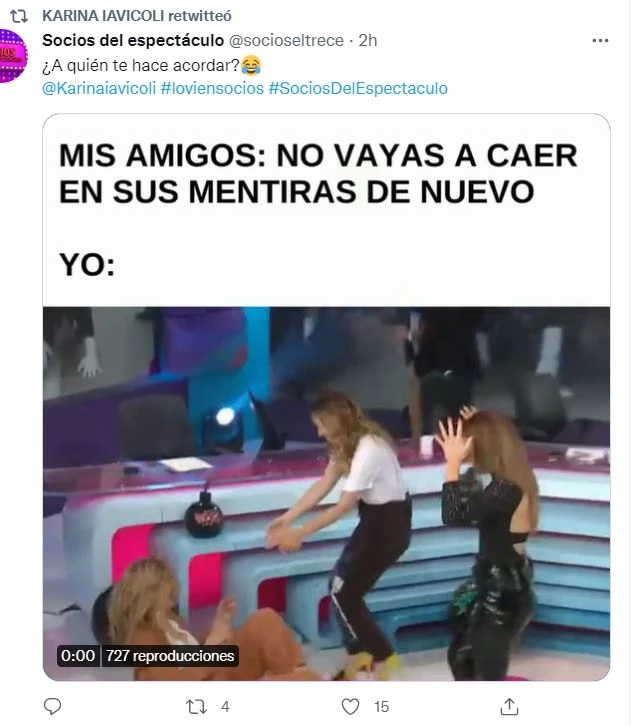Click the like count number 15

[381, 707]
